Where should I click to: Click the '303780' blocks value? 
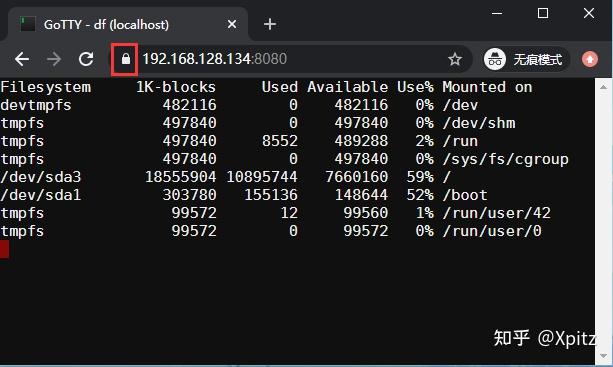click(x=190, y=195)
